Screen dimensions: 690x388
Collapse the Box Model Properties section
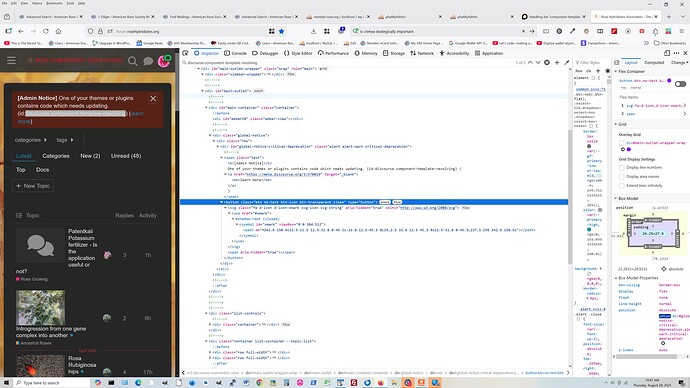coord(616,278)
